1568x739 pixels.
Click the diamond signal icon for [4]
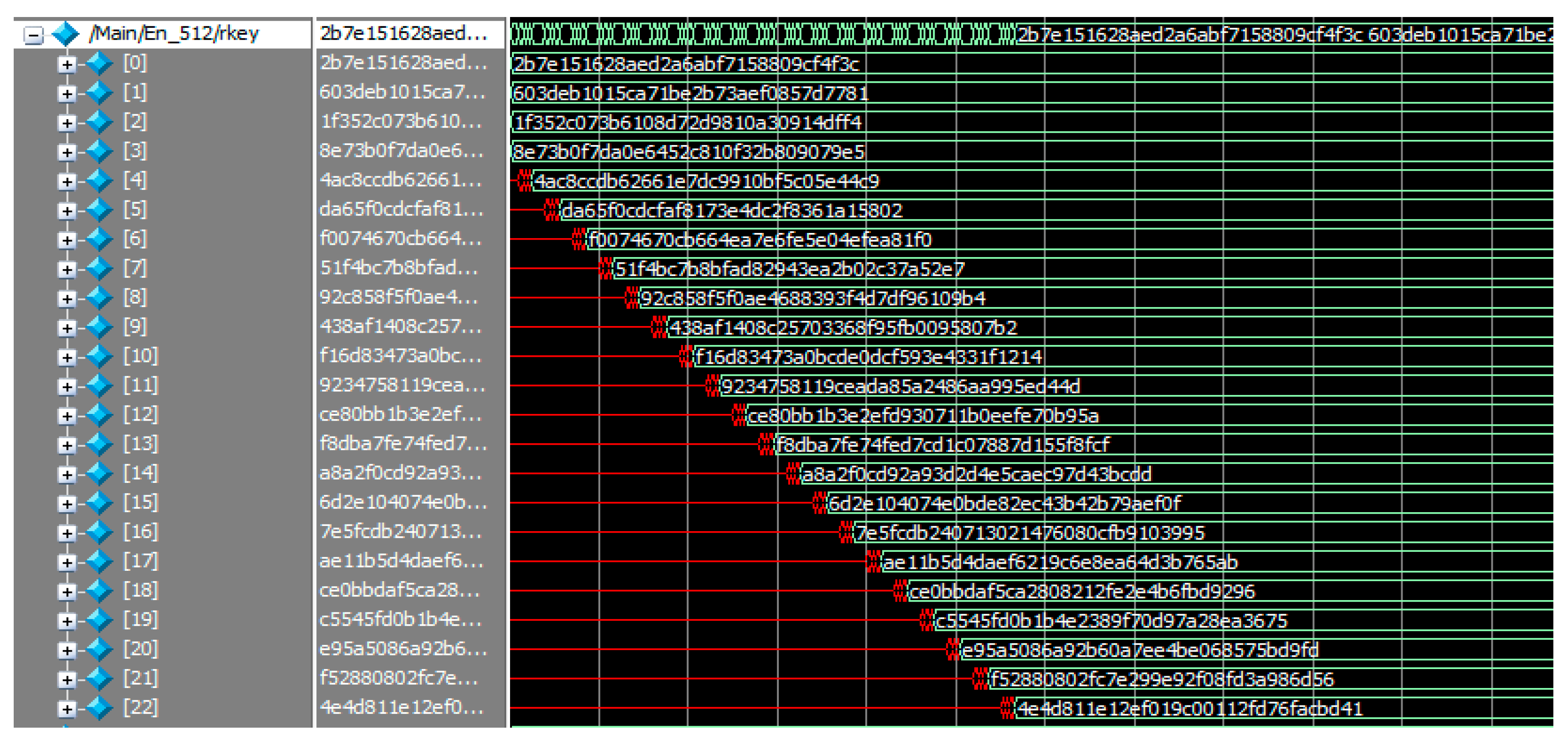click(99, 181)
